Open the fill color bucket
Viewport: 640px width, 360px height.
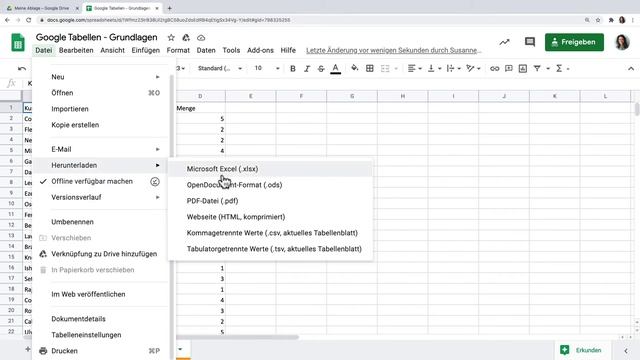point(355,69)
